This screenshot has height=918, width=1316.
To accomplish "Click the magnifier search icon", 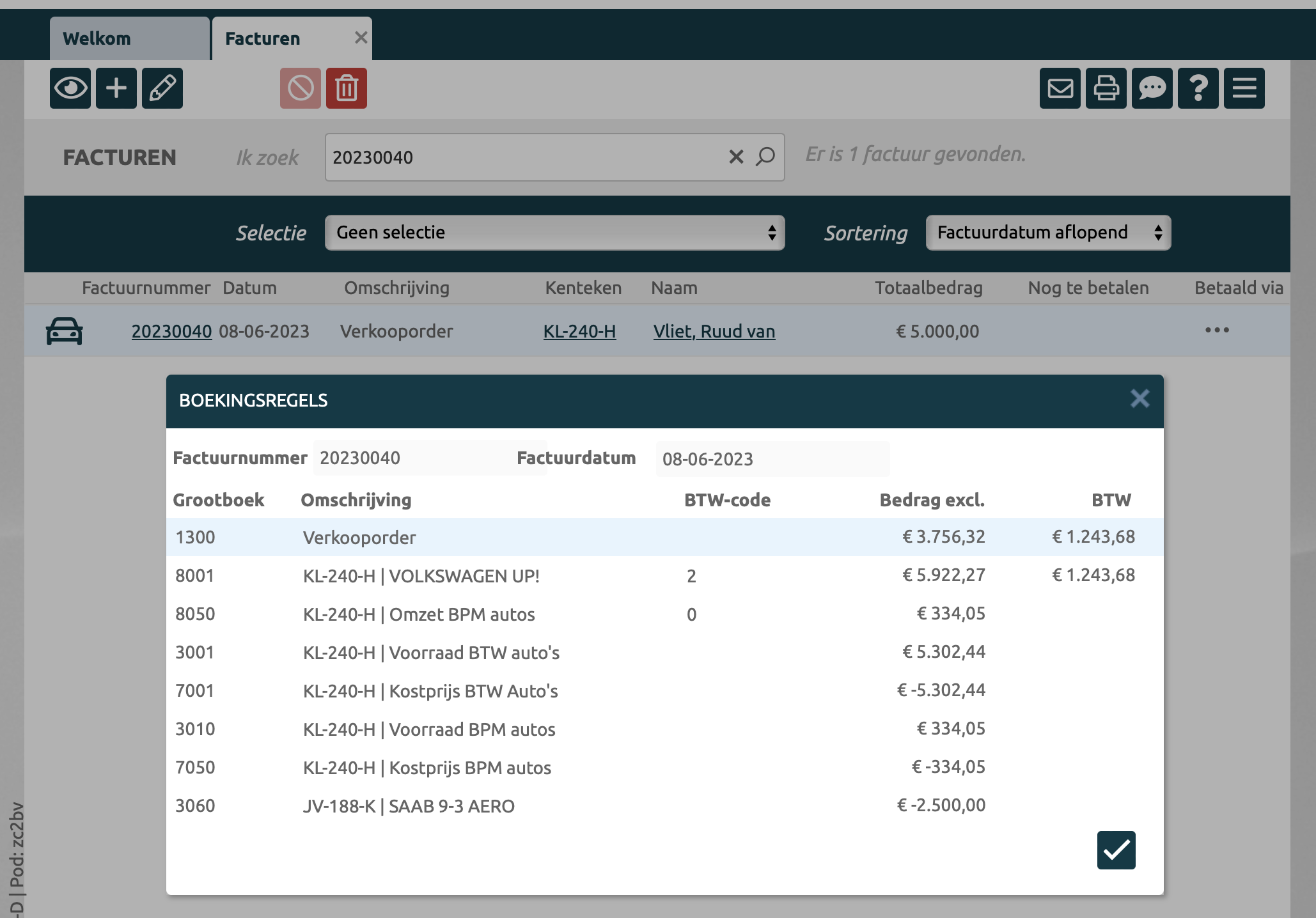I will [765, 157].
